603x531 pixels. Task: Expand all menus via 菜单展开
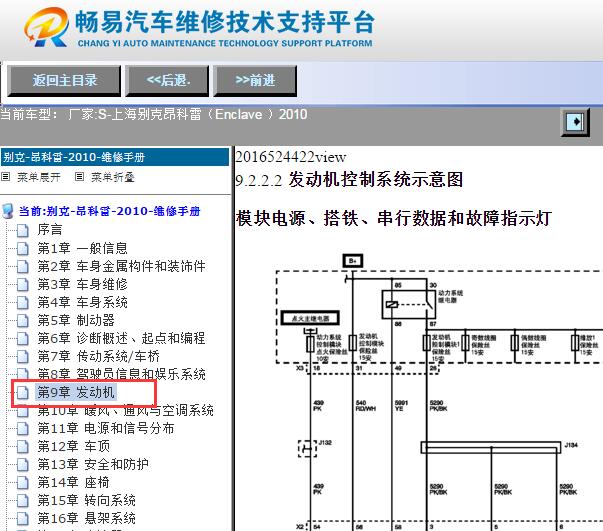(x=39, y=177)
